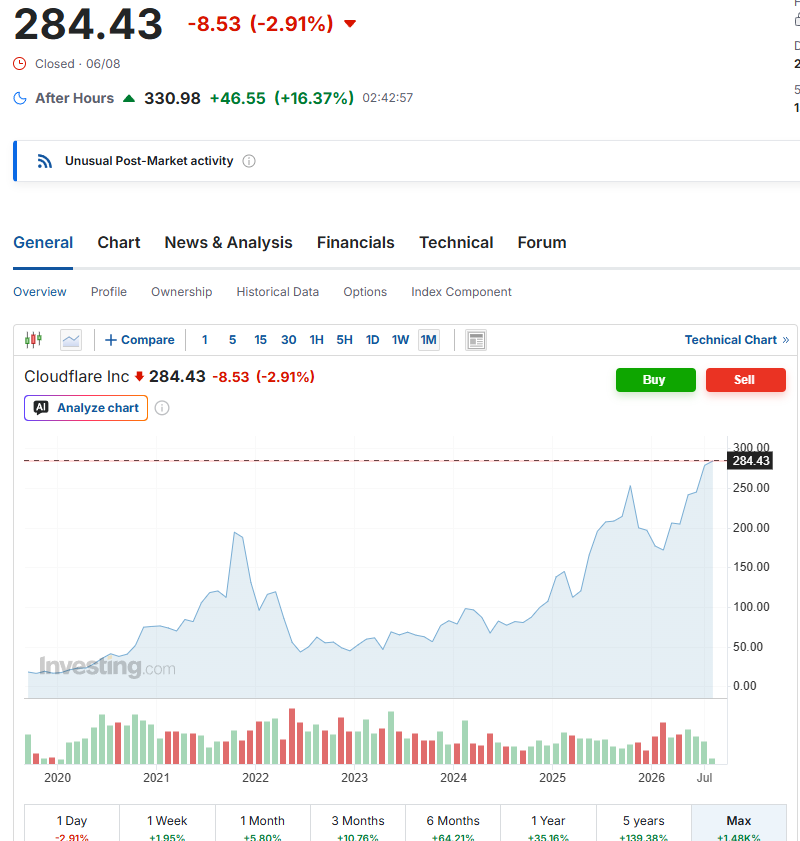Image resolution: width=800 pixels, height=841 pixels.
Task: Click the green Buy button
Action: pos(656,380)
